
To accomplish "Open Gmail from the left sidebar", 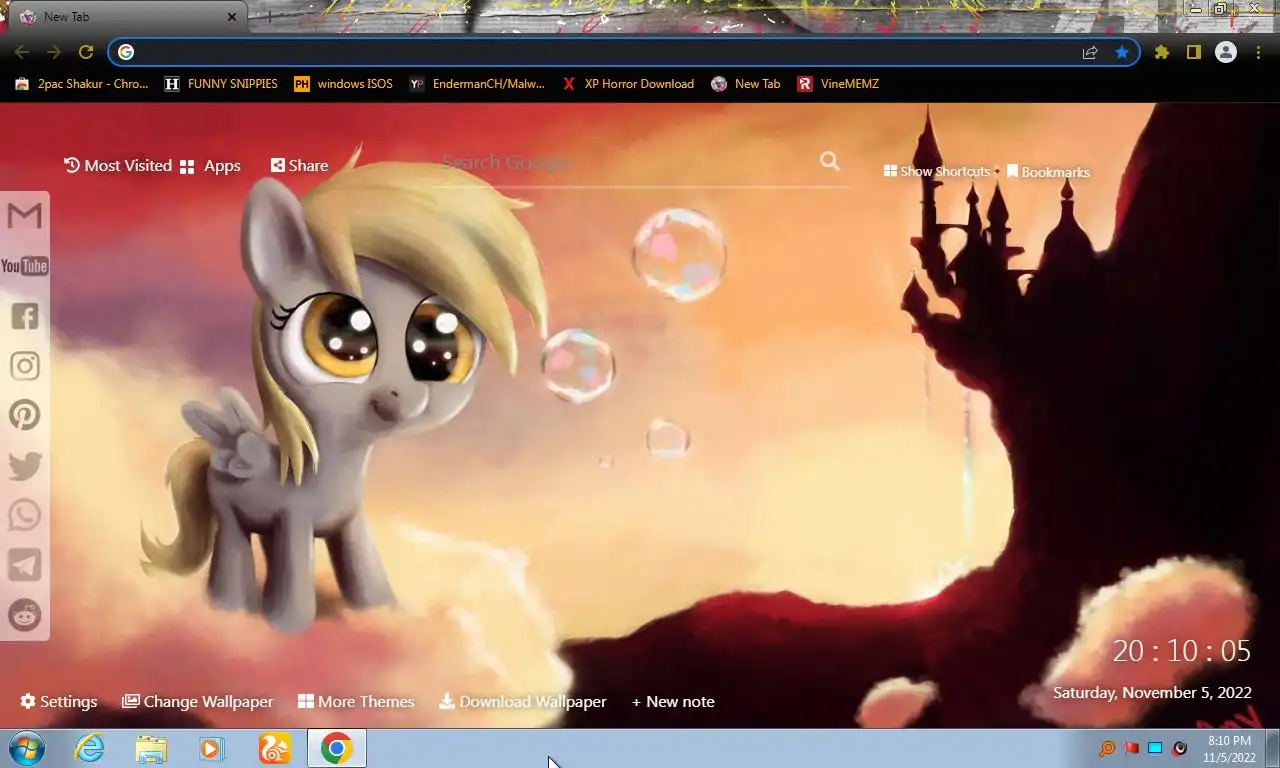I will (x=25, y=215).
